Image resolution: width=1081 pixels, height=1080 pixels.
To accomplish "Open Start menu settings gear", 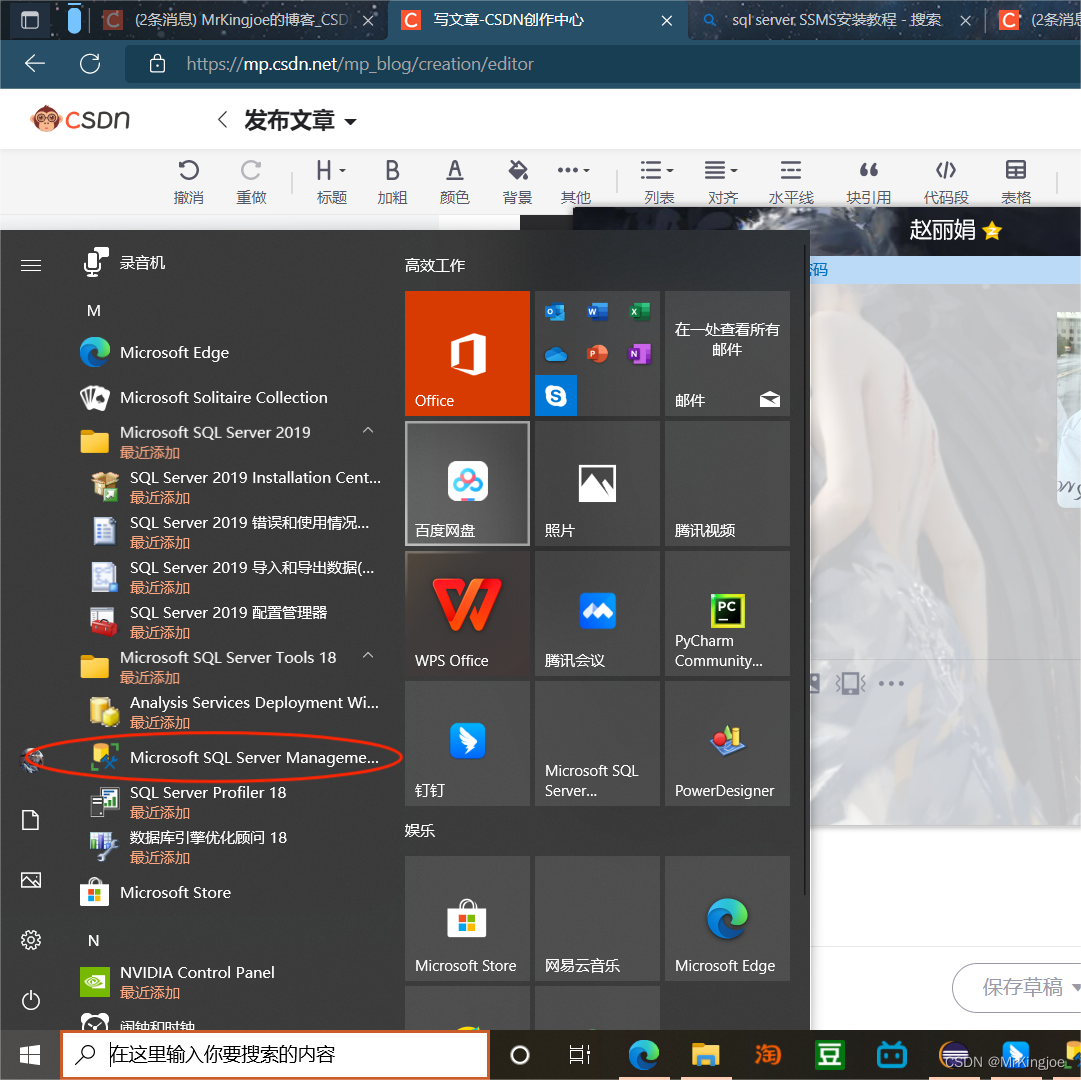I will [30, 940].
